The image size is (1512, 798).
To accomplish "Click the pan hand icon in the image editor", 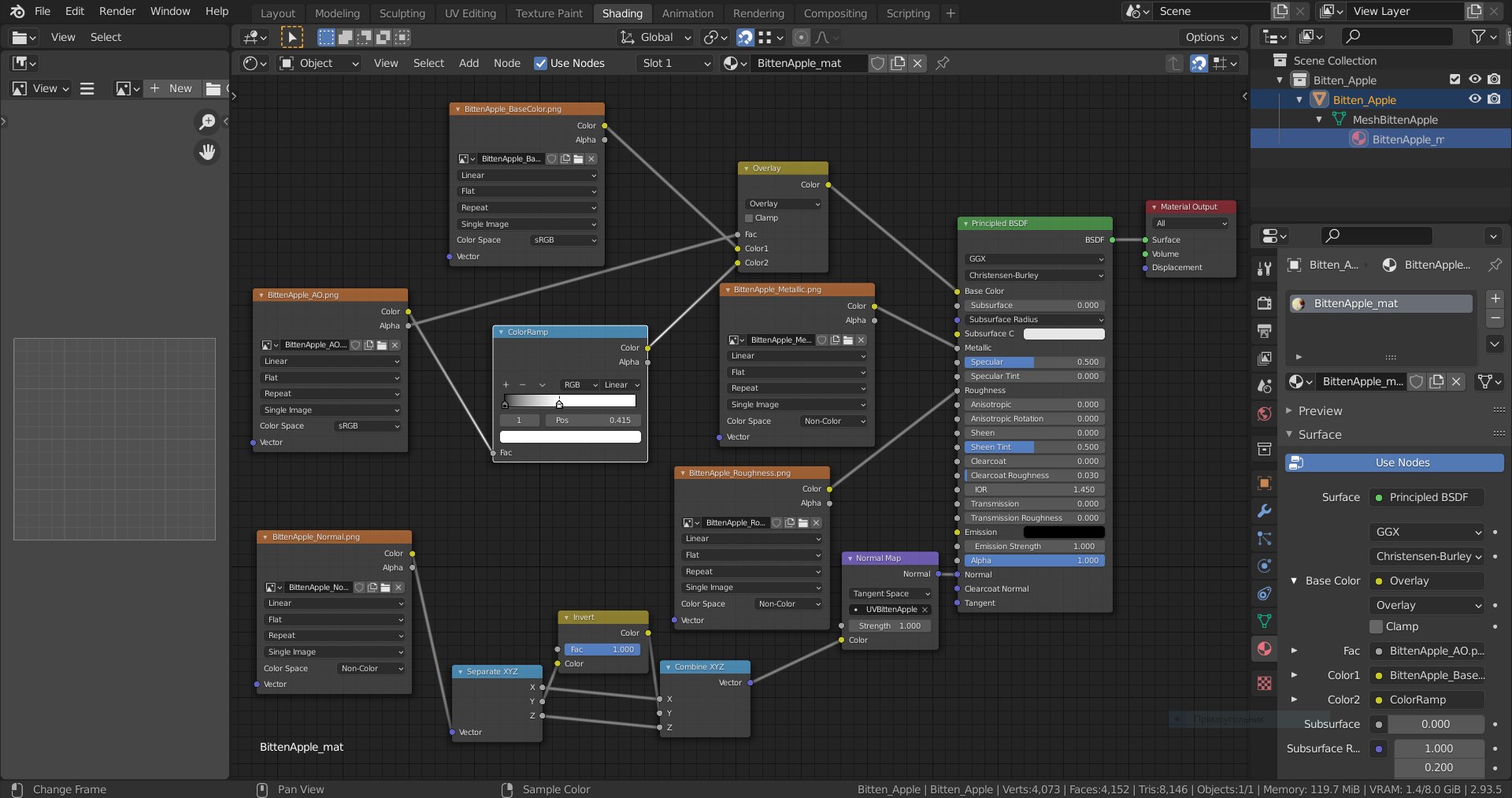I will pyautogui.click(x=207, y=152).
